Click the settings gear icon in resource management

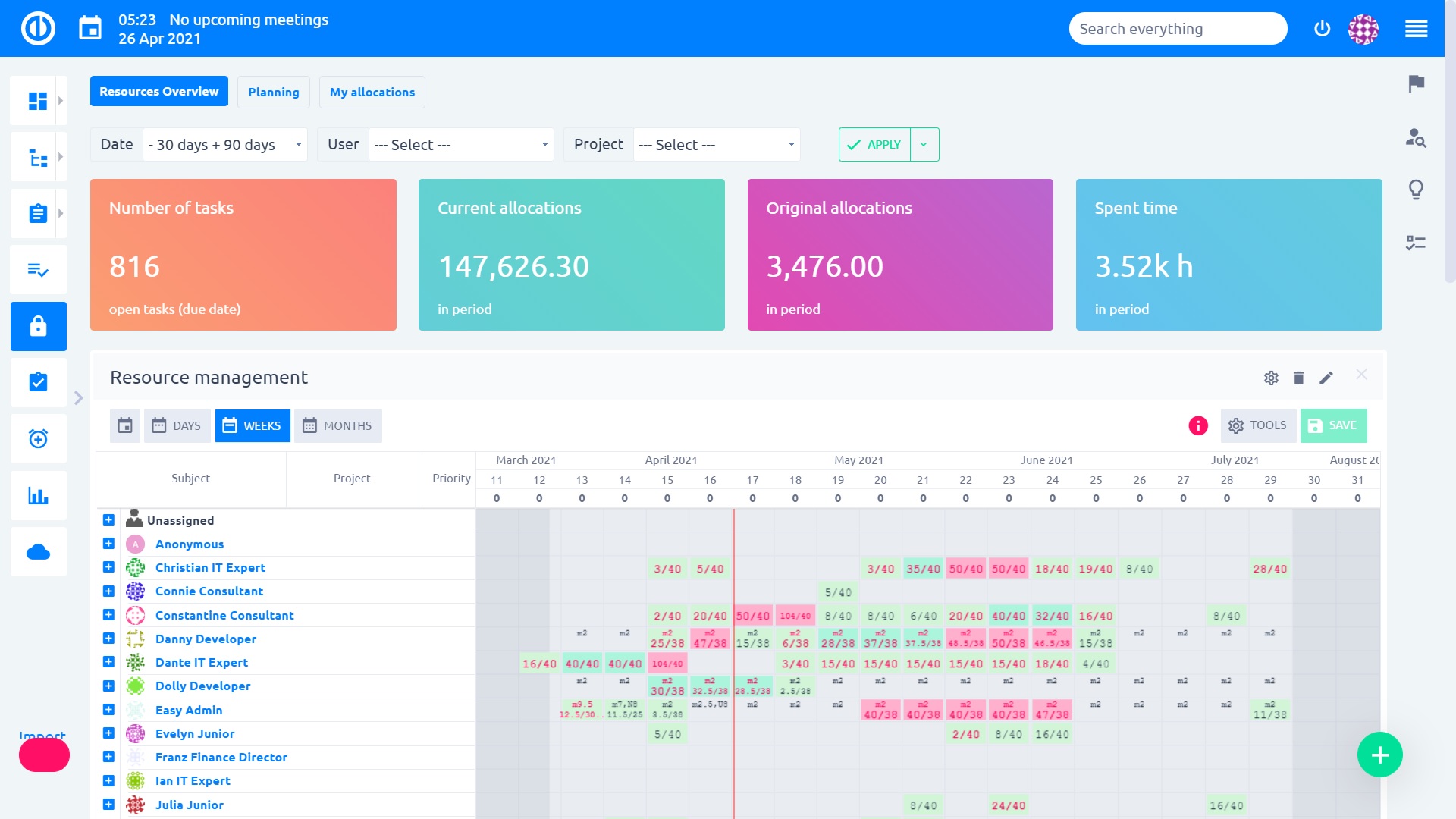(x=1271, y=378)
